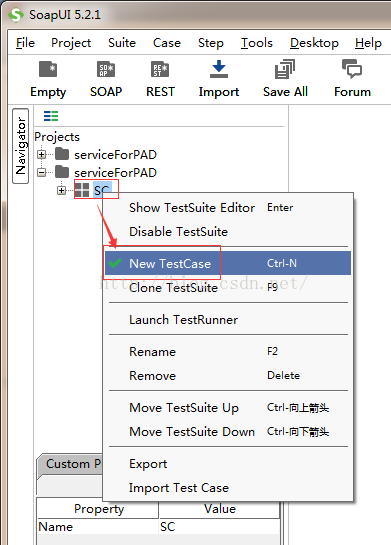Click the REST project toolbar icon
391x545 pixels.
point(160,70)
